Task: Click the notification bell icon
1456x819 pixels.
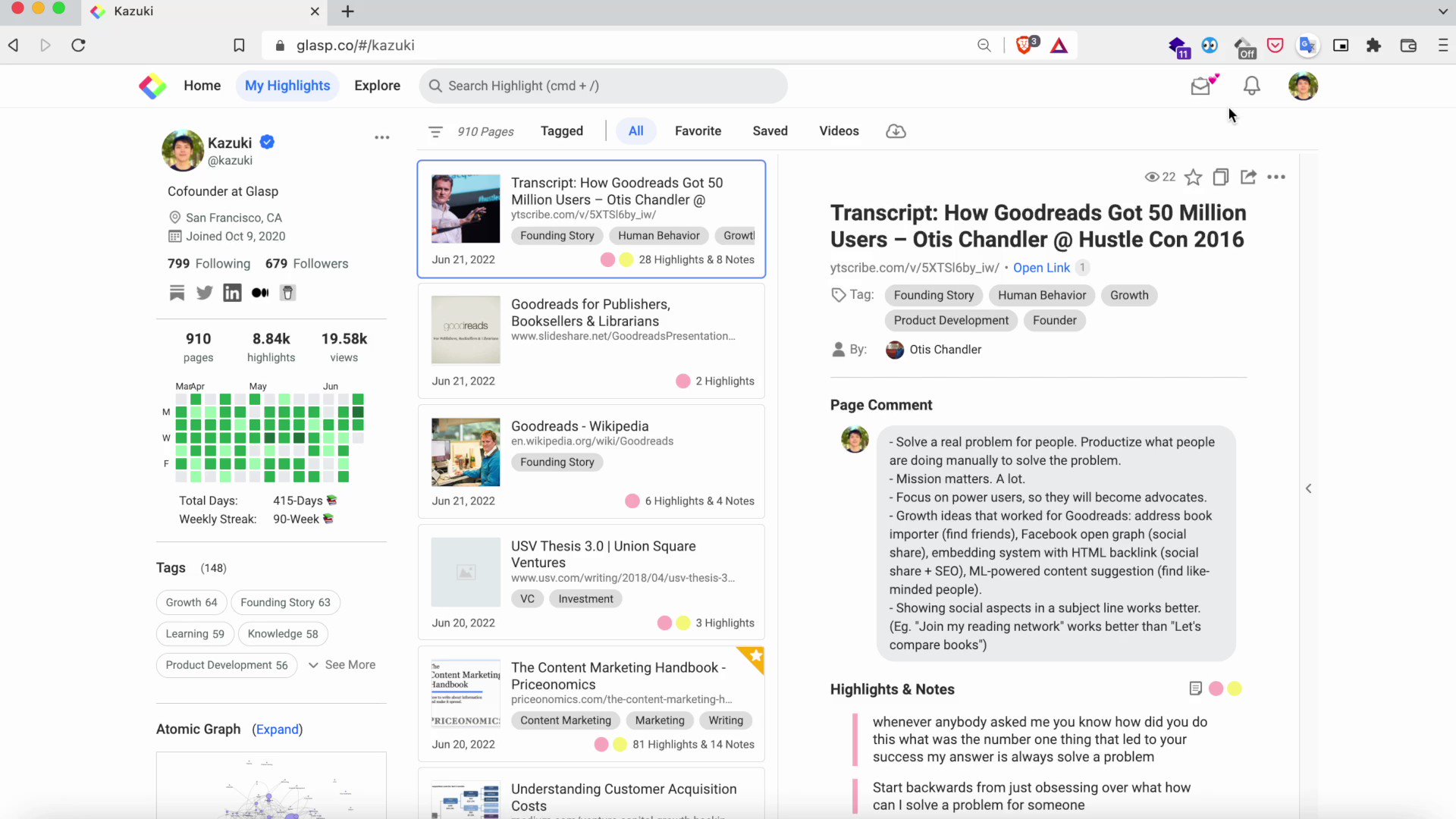Action: (1251, 86)
